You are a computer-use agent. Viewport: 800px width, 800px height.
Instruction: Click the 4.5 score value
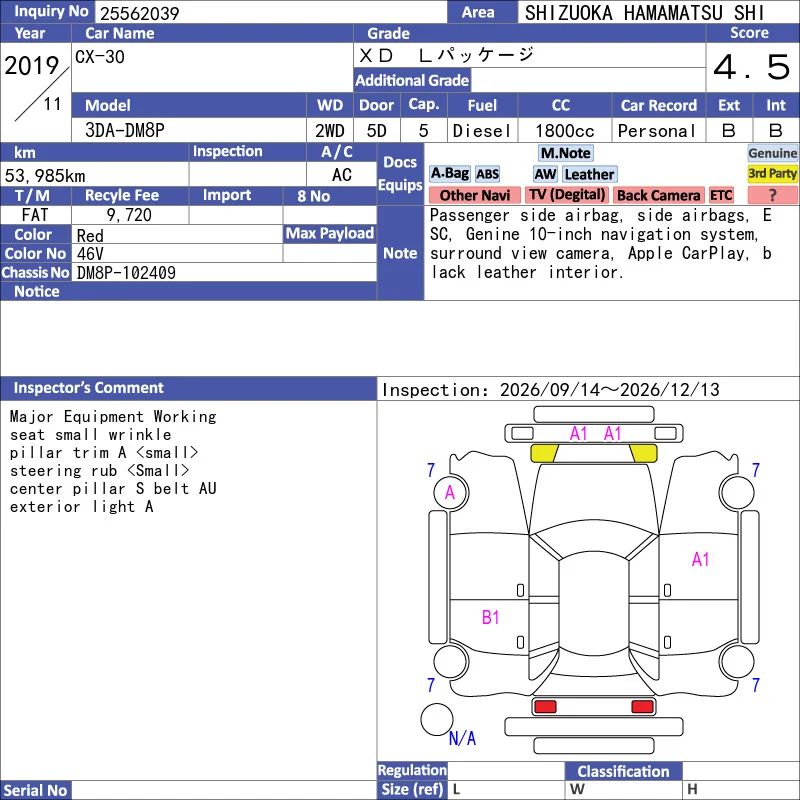752,67
